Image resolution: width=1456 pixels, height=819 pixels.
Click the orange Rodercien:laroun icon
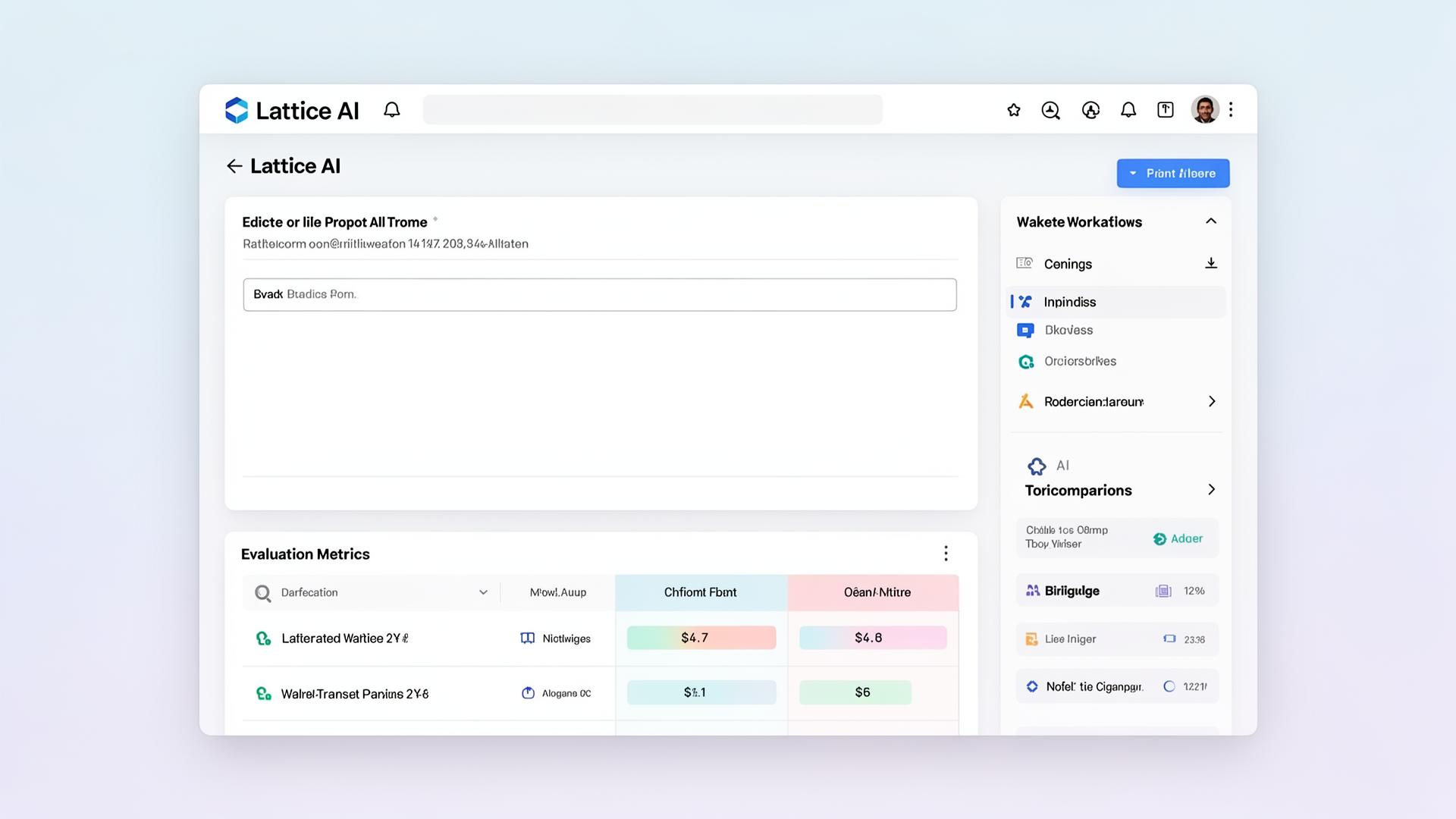1026,401
